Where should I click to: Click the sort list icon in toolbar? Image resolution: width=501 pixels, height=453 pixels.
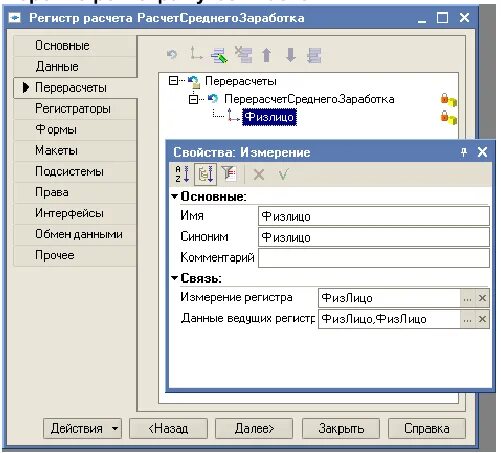[314, 55]
